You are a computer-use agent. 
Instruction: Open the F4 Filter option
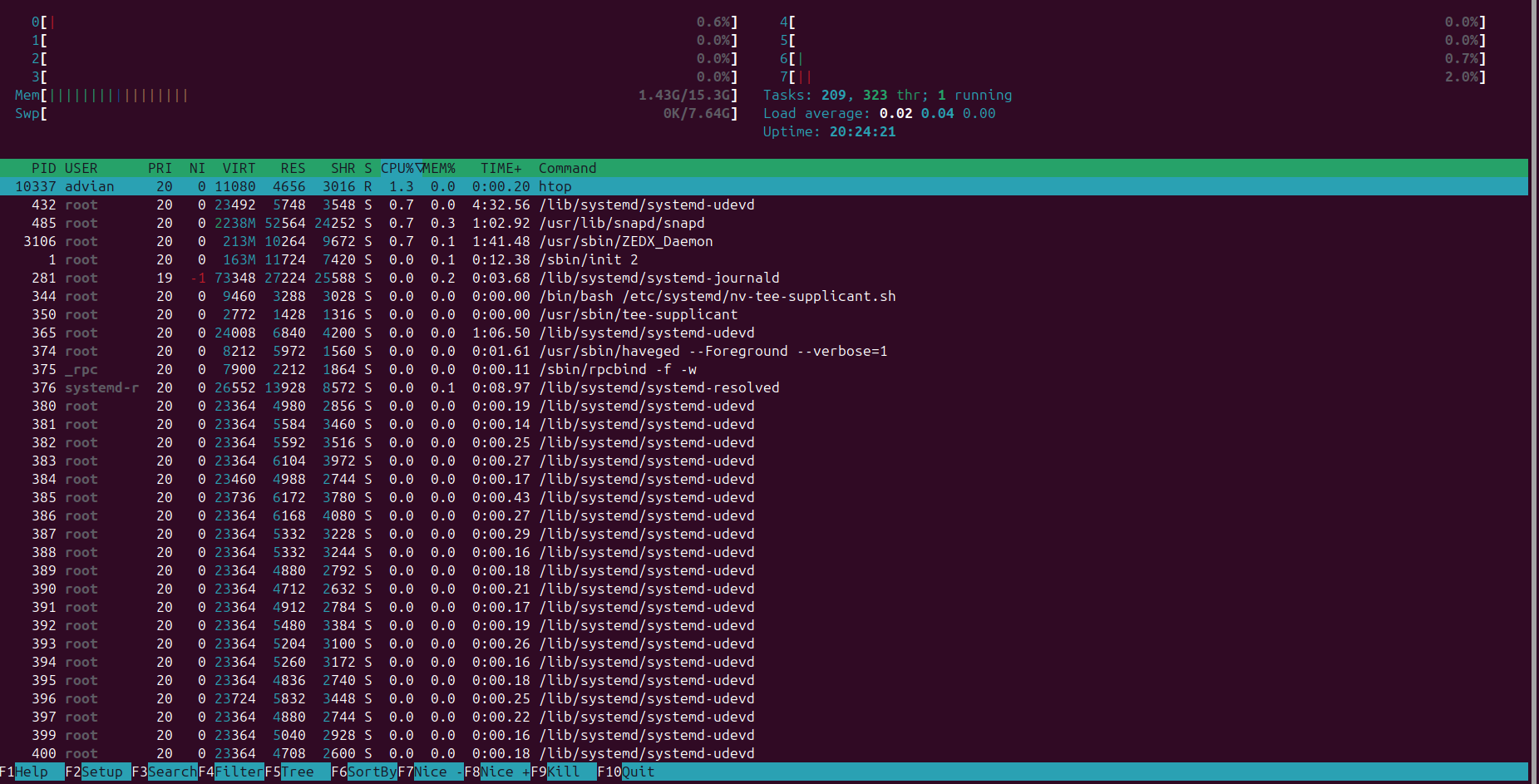pos(231,772)
